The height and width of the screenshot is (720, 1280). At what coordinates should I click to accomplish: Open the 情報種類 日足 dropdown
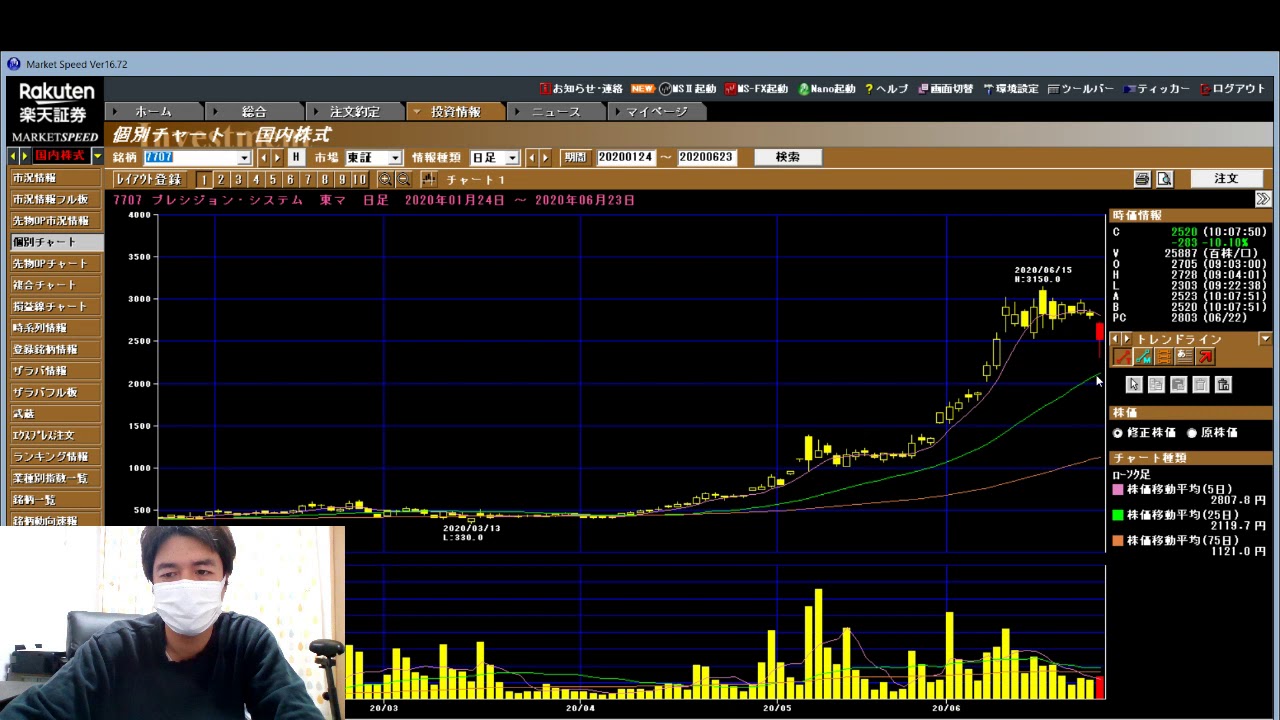tap(512, 158)
